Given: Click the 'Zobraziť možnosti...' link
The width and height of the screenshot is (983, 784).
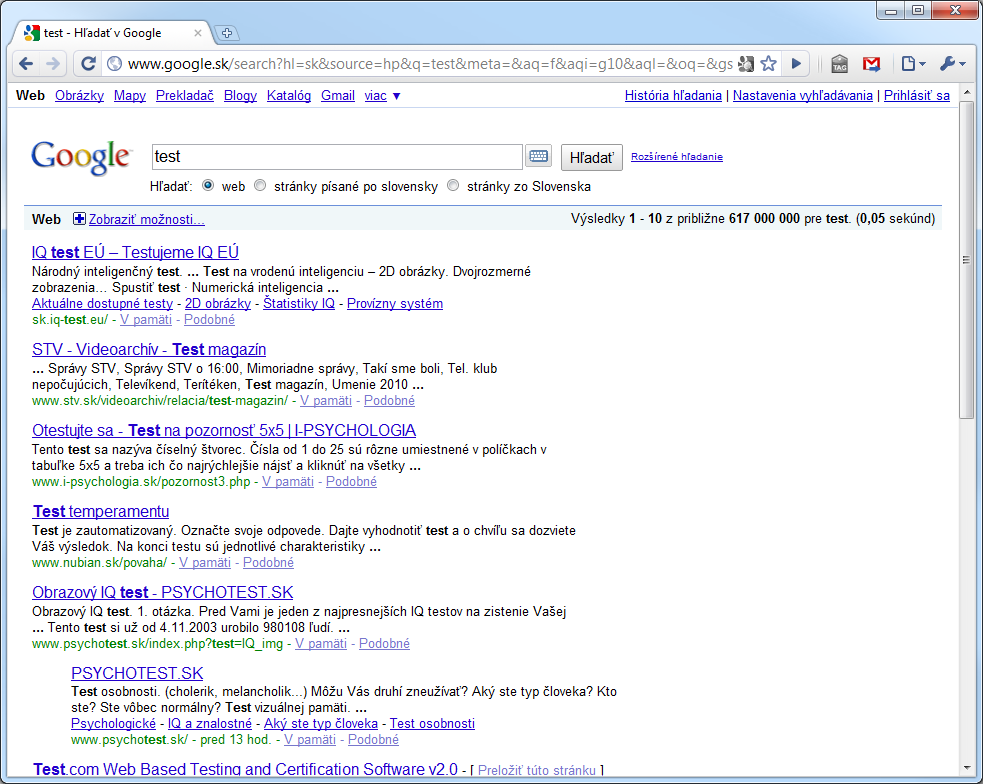Looking at the screenshot, I should (x=147, y=219).
